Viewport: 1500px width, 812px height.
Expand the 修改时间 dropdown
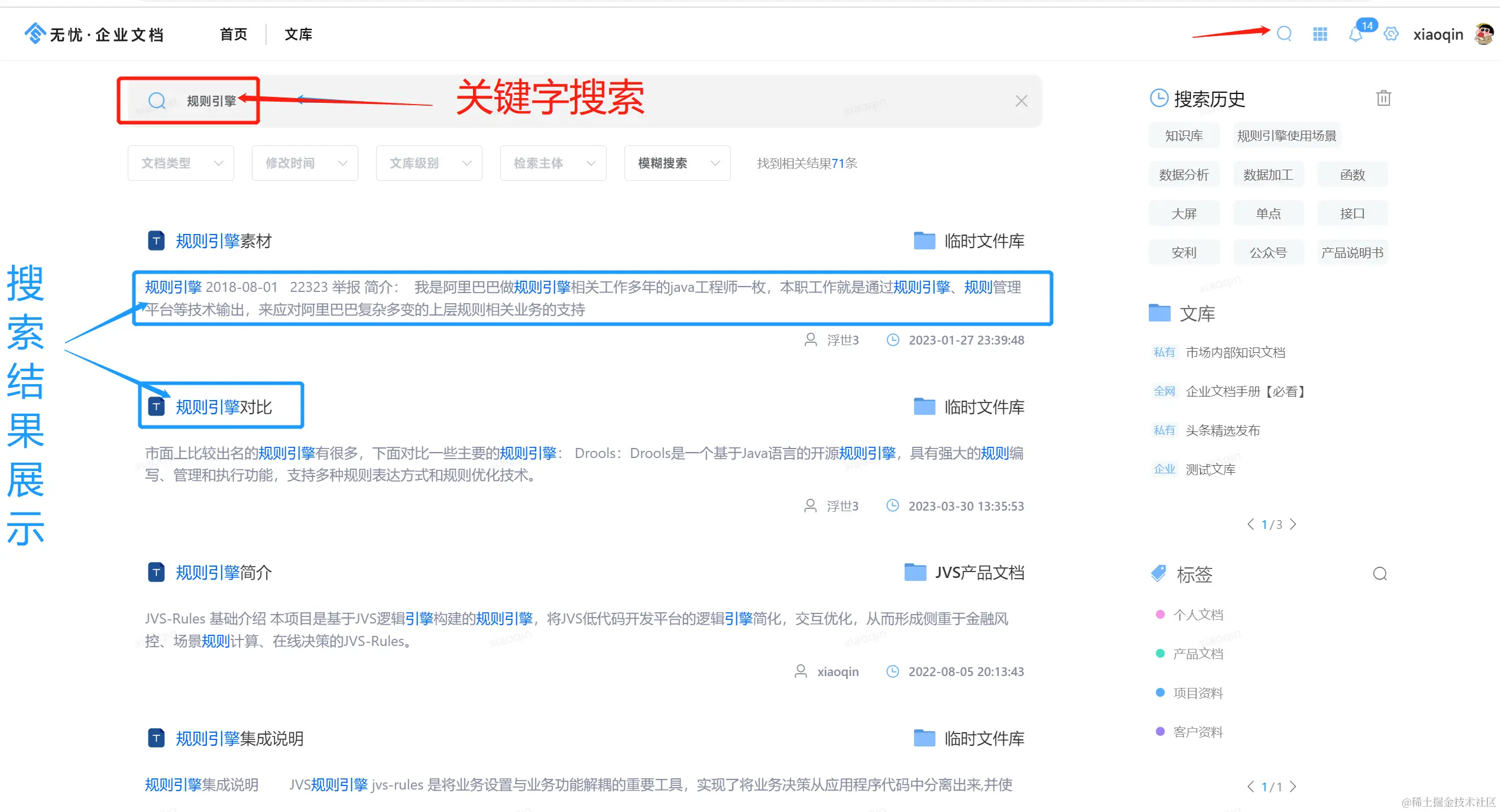coord(304,163)
